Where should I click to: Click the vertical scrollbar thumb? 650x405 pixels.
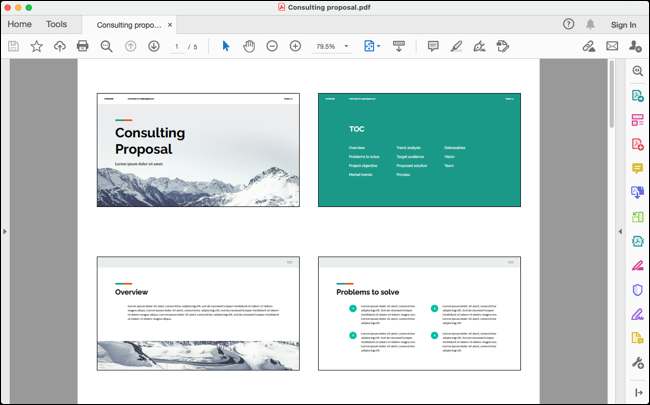[611, 94]
